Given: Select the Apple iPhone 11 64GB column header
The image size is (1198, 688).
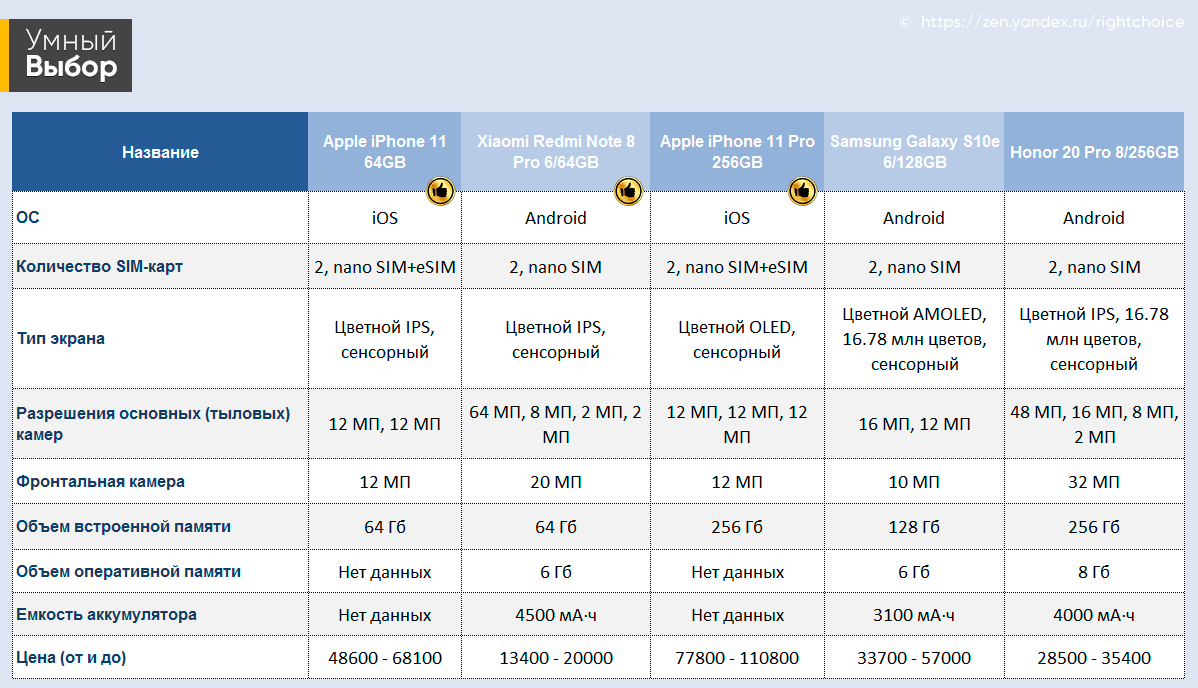Looking at the screenshot, I should pos(384,152).
